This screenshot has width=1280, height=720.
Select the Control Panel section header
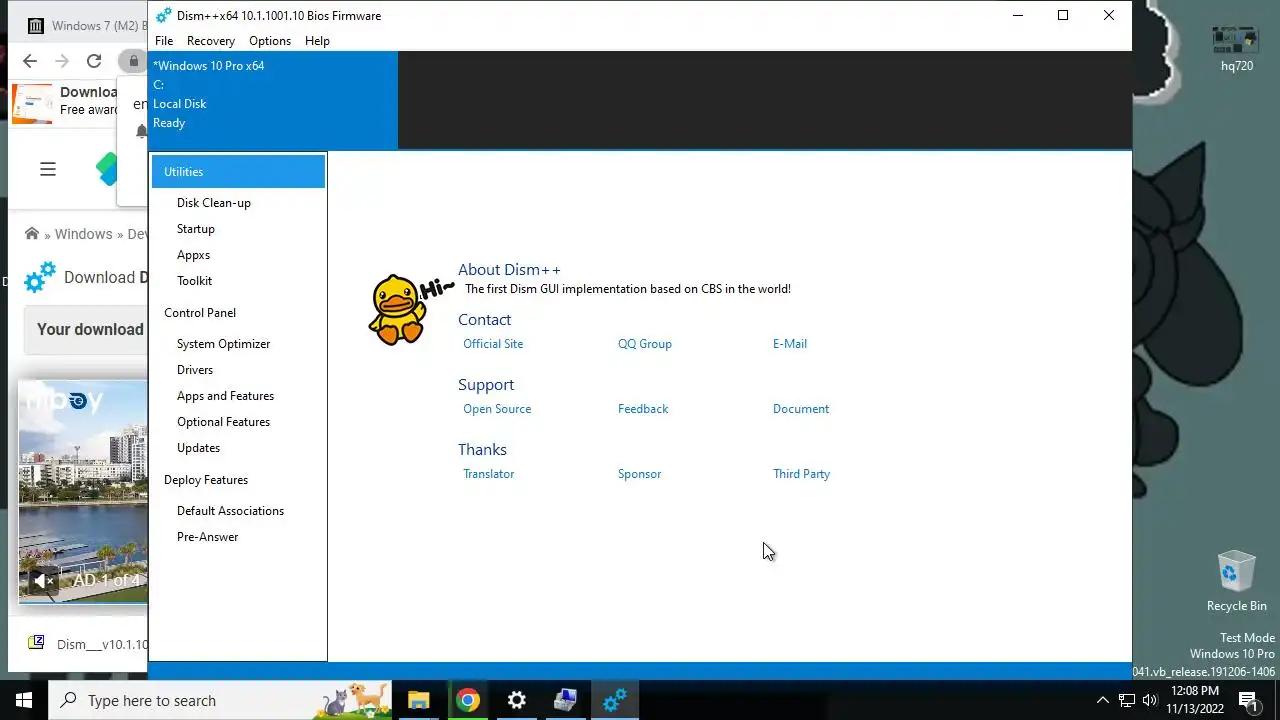200,312
